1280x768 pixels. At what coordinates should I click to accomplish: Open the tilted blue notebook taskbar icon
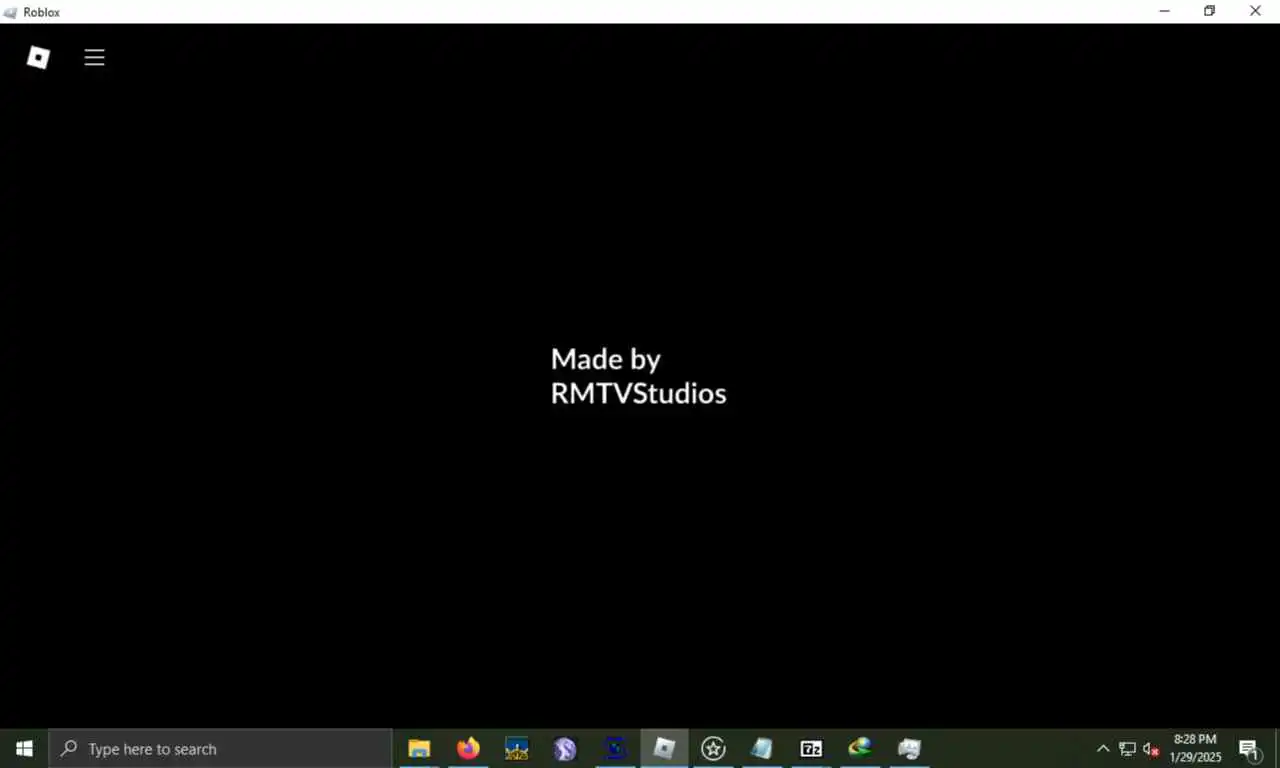pyautogui.click(x=762, y=748)
